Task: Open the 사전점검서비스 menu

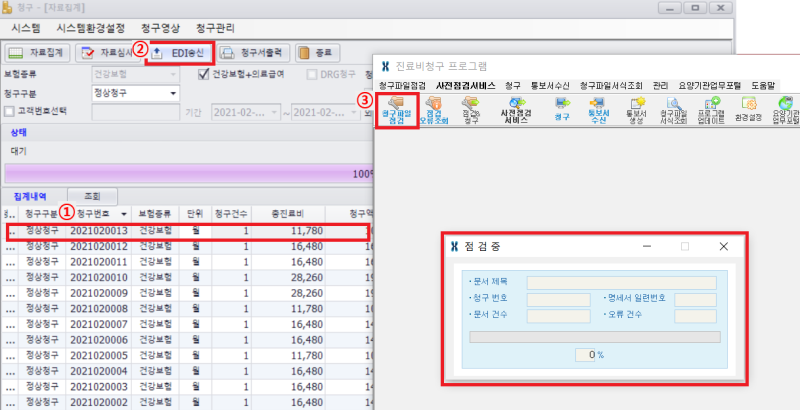Action: click(x=465, y=86)
